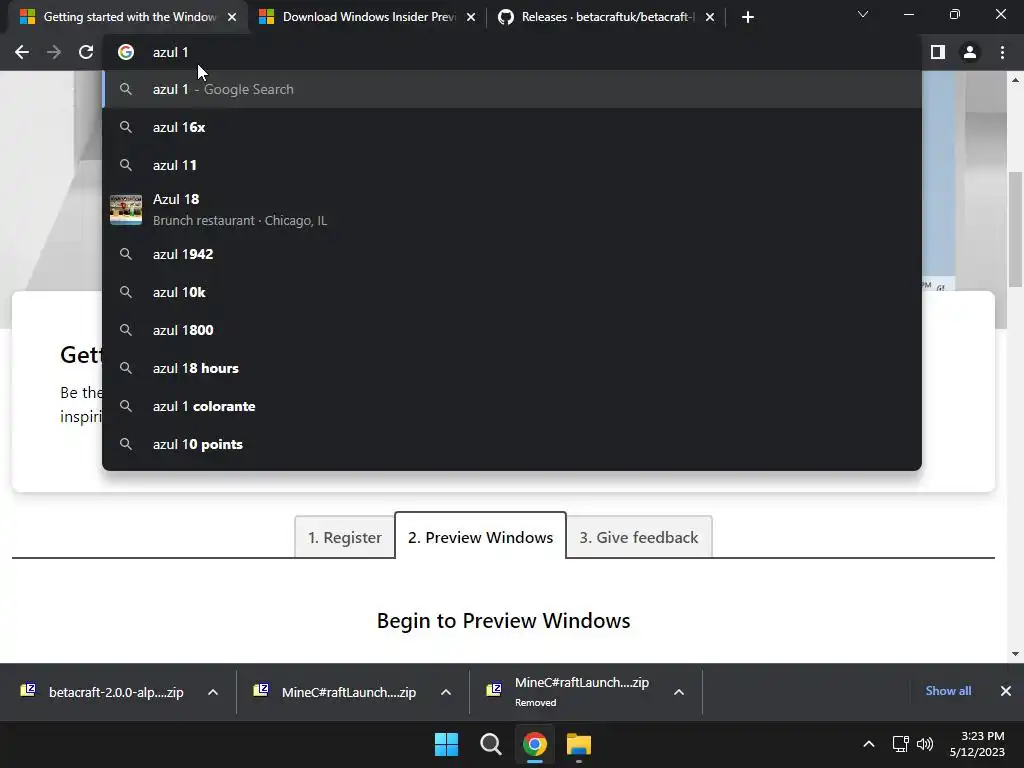Image resolution: width=1024 pixels, height=768 pixels.
Task: Open the Windows Start menu
Action: click(447, 744)
